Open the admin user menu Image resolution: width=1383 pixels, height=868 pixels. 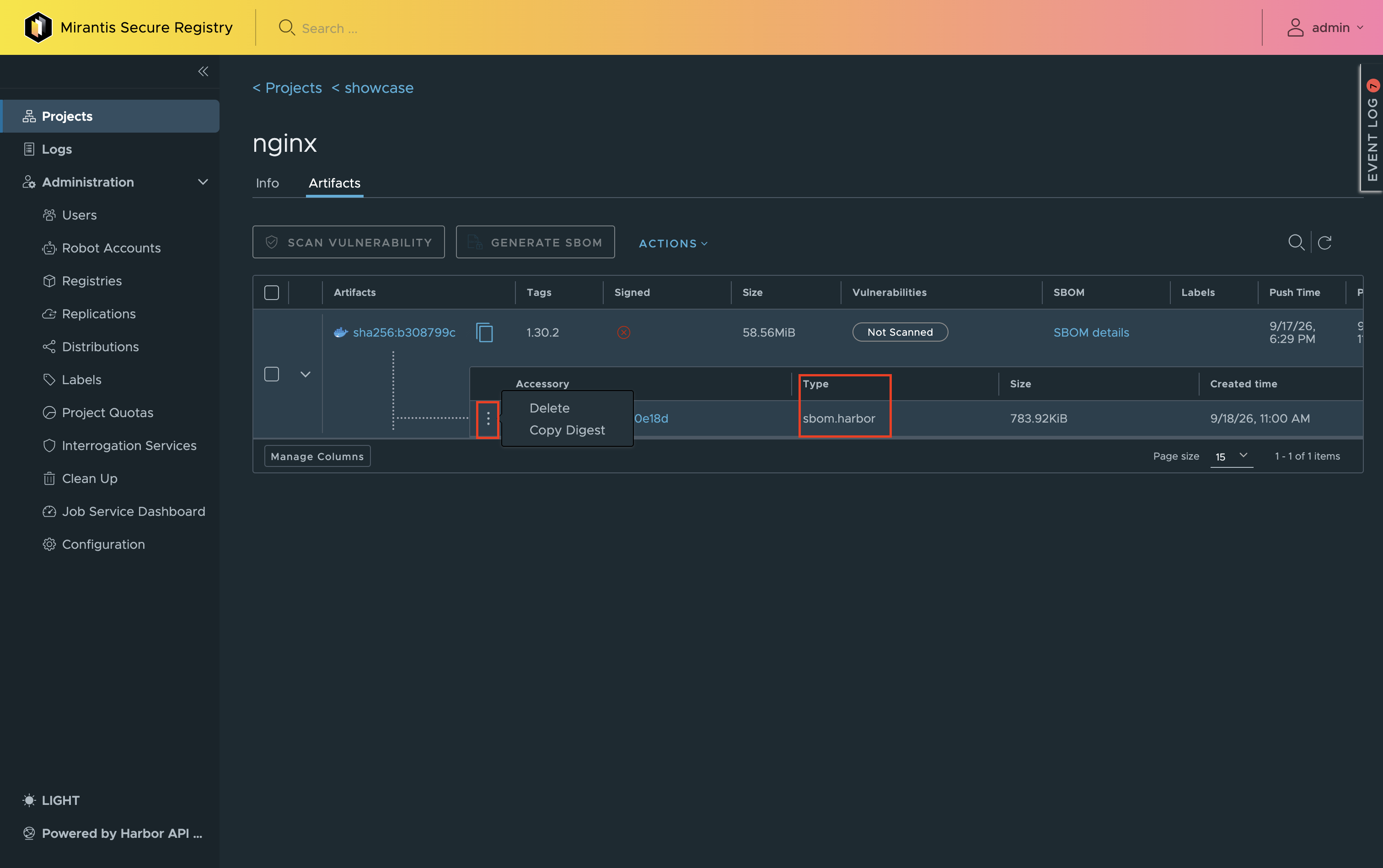pos(1325,27)
